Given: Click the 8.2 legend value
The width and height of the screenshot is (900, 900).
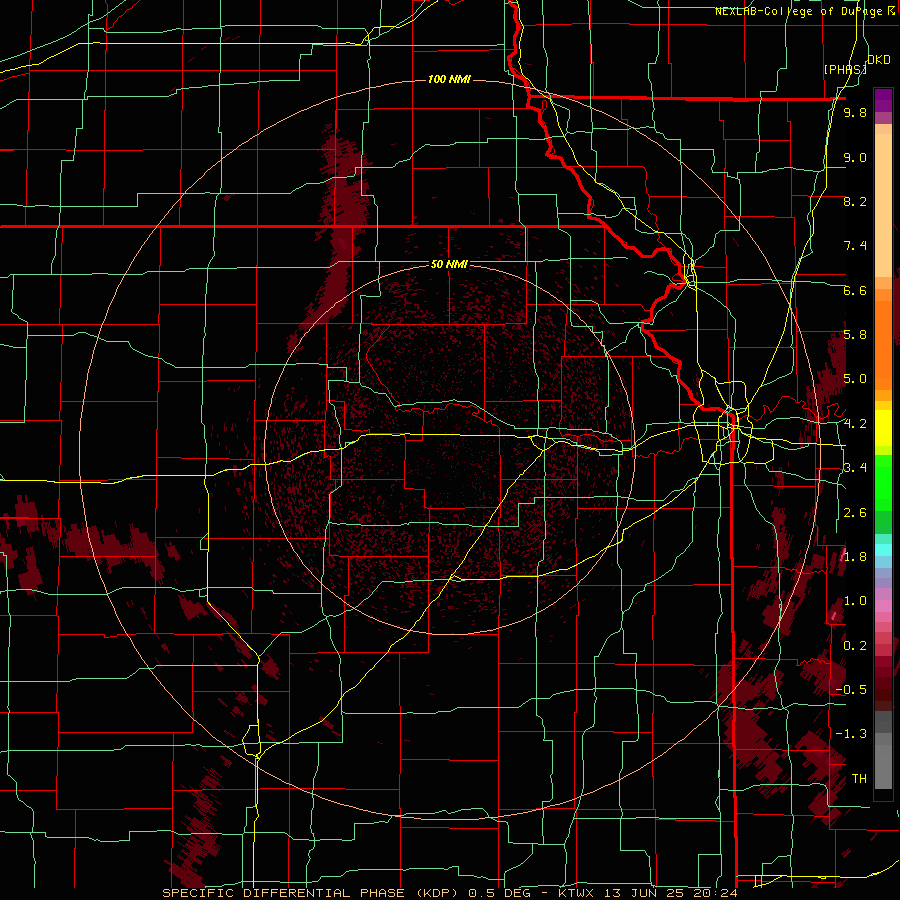Looking at the screenshot, I should (x=855, y=201).
